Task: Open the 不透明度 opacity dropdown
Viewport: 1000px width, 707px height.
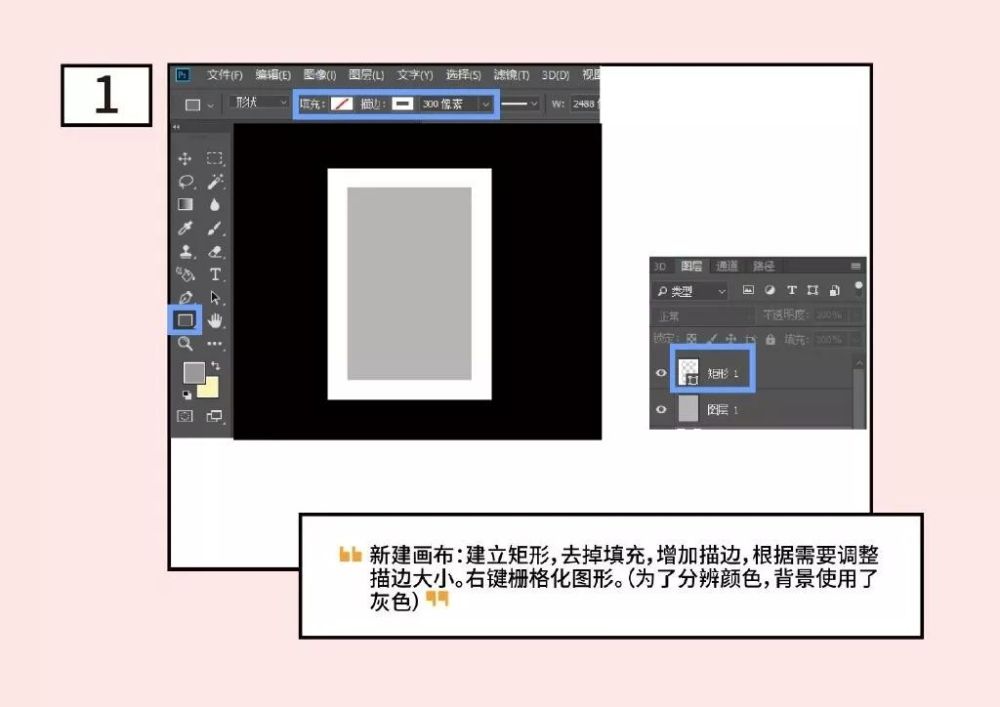Action: click(x=857, y=315)
